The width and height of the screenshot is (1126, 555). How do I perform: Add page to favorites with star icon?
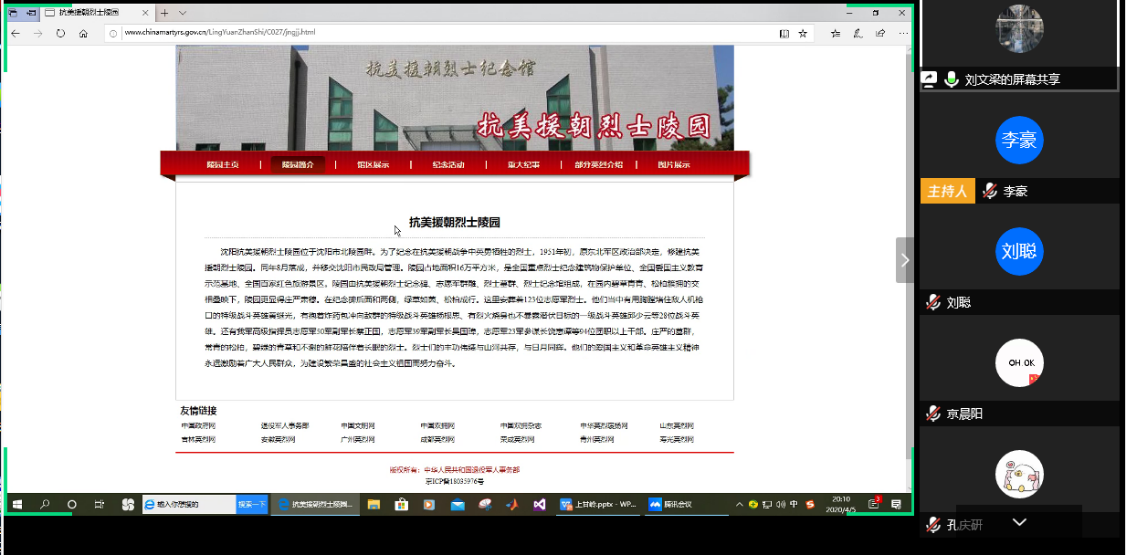click(x=803, y=33)
